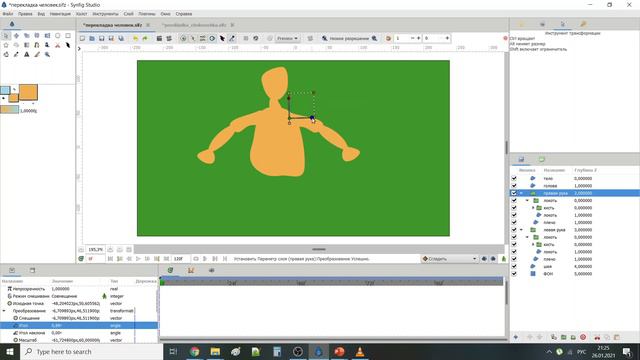Click the cut scissors icon in Layers panel
This screenshot has height=360, width=640.
point(597,337)
